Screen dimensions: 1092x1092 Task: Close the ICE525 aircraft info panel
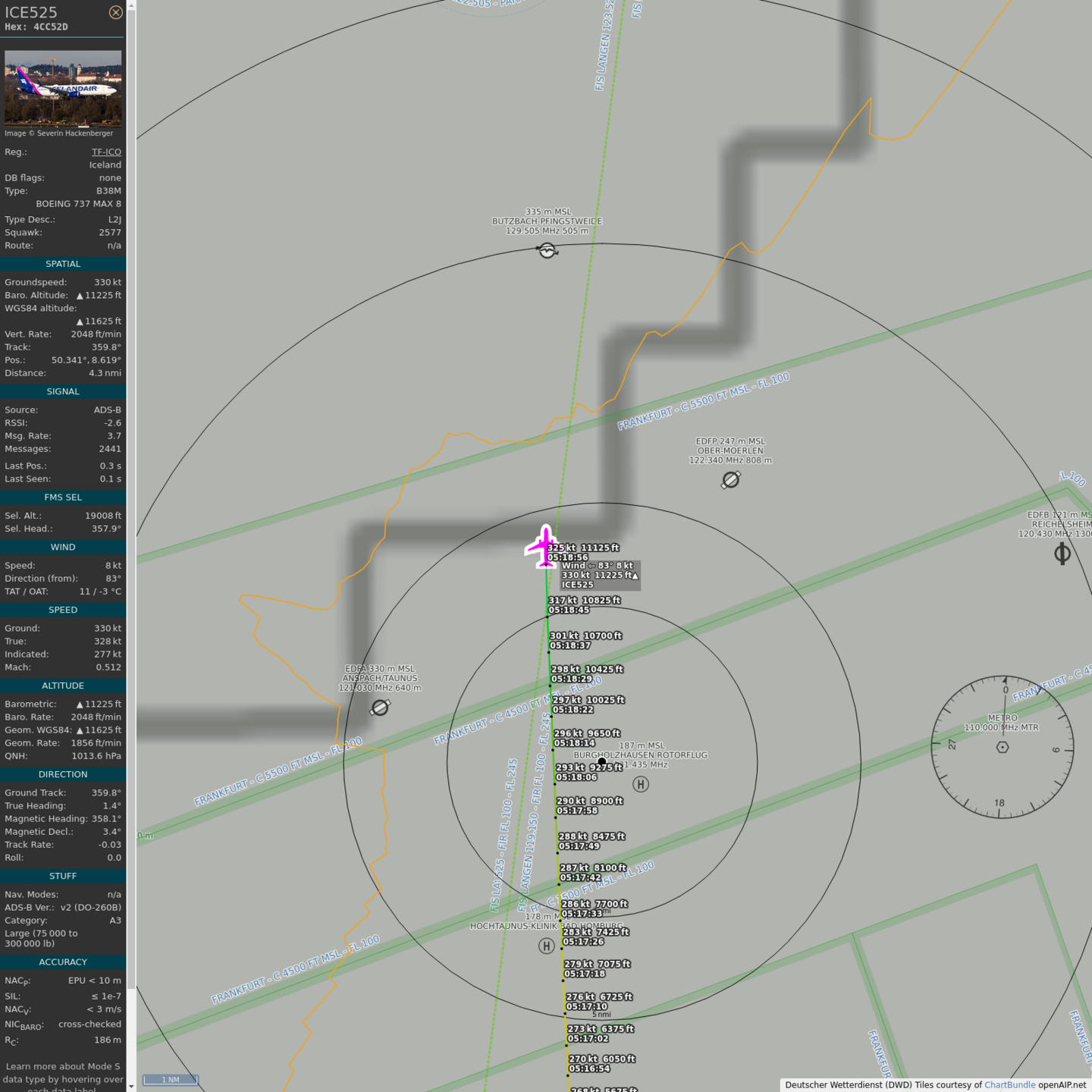[x=115, y=12]
